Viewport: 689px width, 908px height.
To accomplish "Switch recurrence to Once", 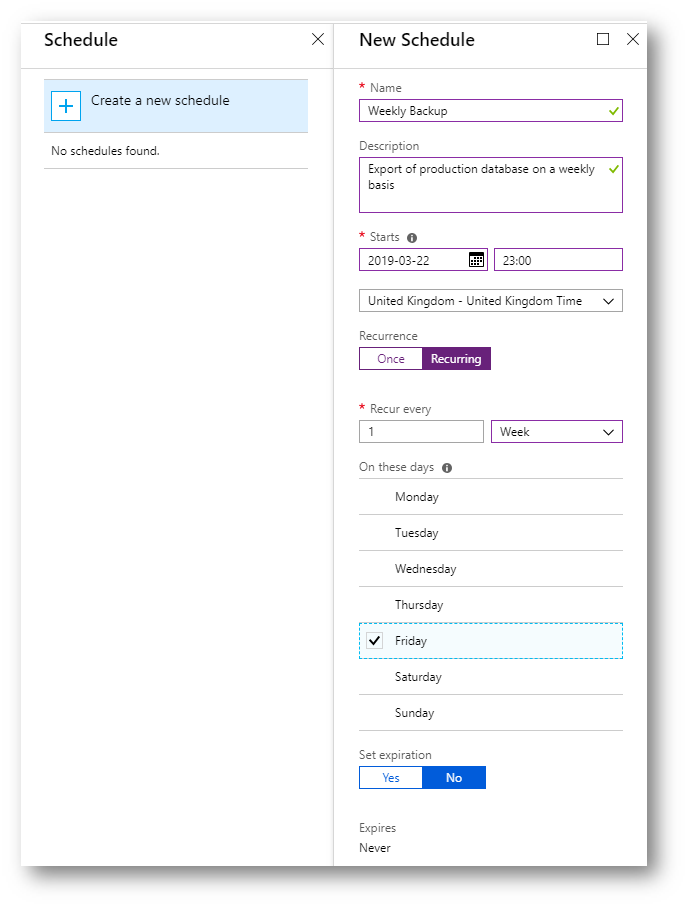I will [391, 358].
